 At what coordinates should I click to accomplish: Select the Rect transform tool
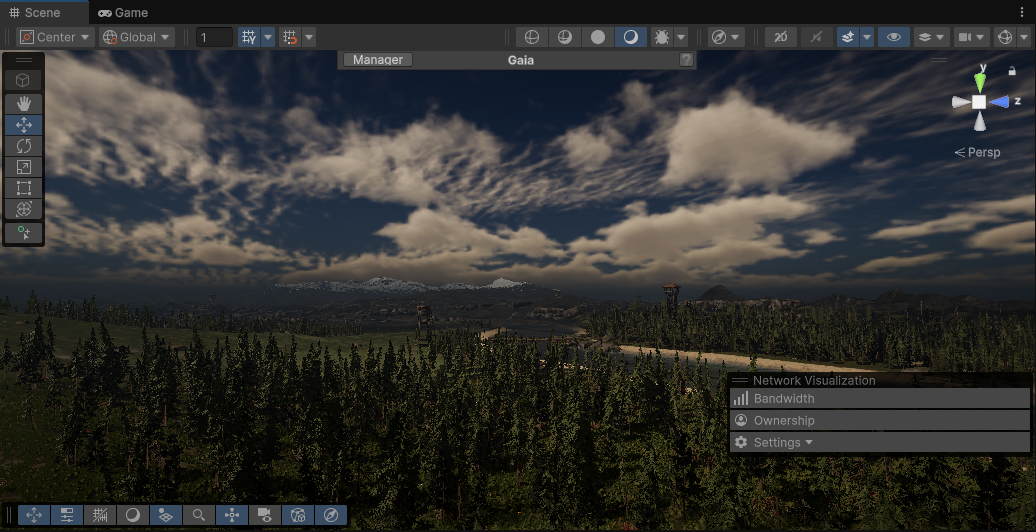(24, 188)
